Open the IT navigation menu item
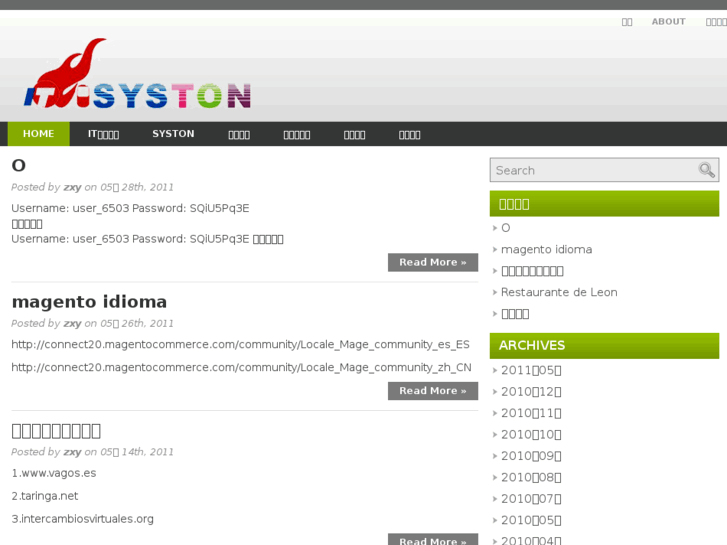The width and height of the screenshot is (727, 545). pos(103,134)
